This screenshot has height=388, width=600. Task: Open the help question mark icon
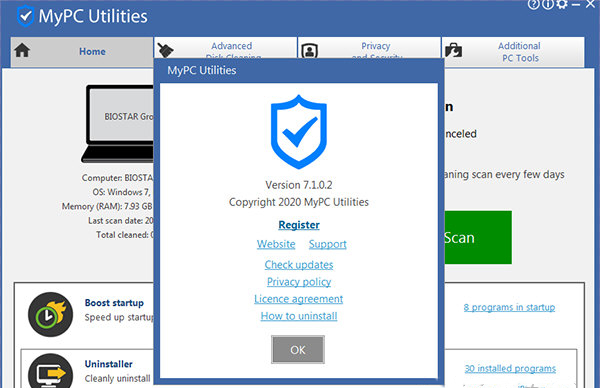tap(533, 4)
